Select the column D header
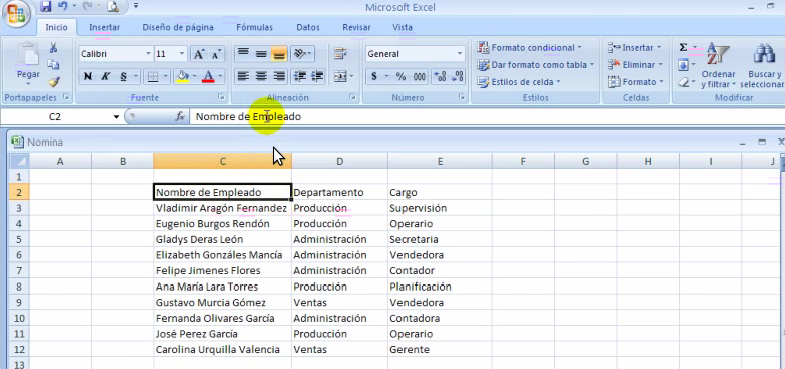 (x=339, y=161)
